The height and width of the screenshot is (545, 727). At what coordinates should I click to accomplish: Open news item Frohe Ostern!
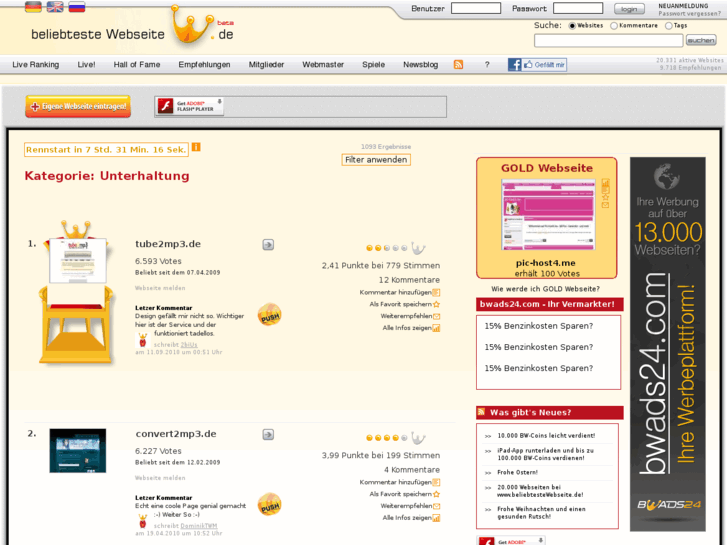point(517,472)
